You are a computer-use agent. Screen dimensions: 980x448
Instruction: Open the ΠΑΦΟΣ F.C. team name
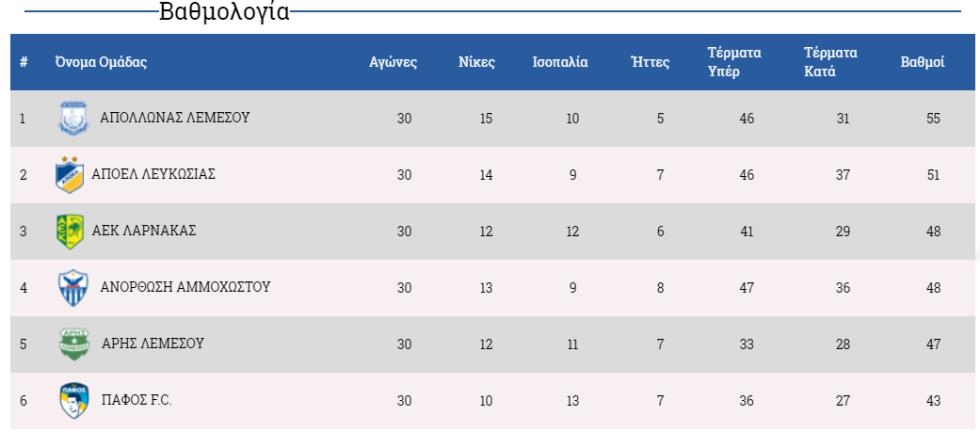pos(136,400)
